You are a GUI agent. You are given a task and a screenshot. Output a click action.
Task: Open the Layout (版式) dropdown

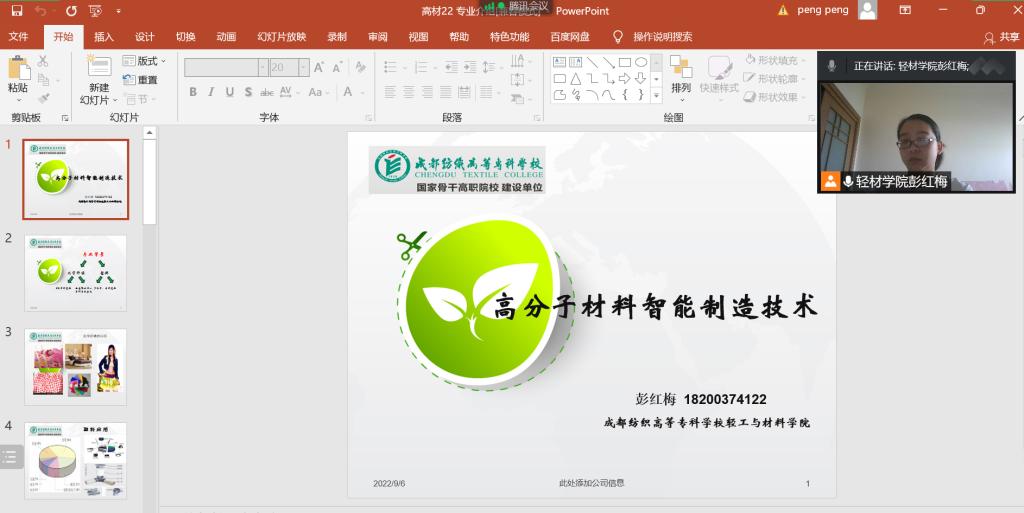(x=145, y=61)
